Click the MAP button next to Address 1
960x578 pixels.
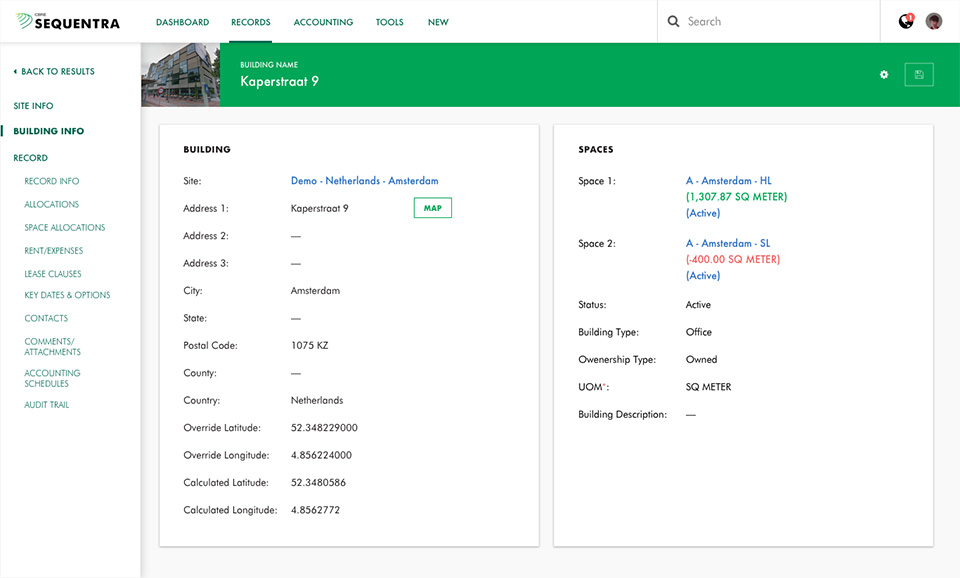click(432, 208)
